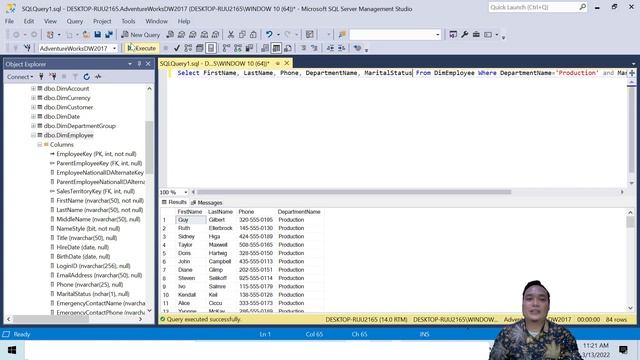
Task: Click the Results to Grid icon
Action: [x=276, y=48]
